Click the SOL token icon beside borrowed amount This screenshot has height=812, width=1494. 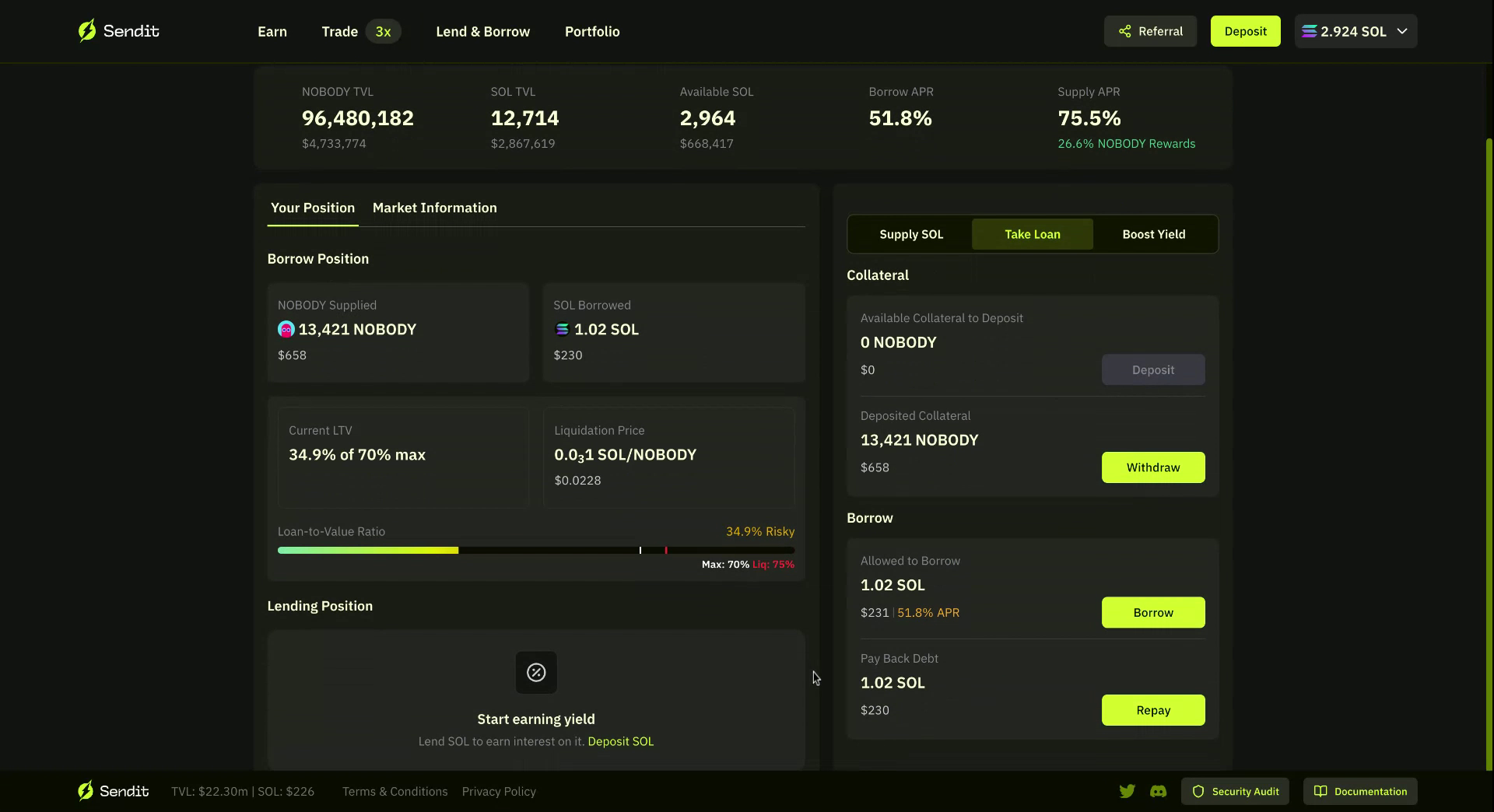tap(562, 329)
